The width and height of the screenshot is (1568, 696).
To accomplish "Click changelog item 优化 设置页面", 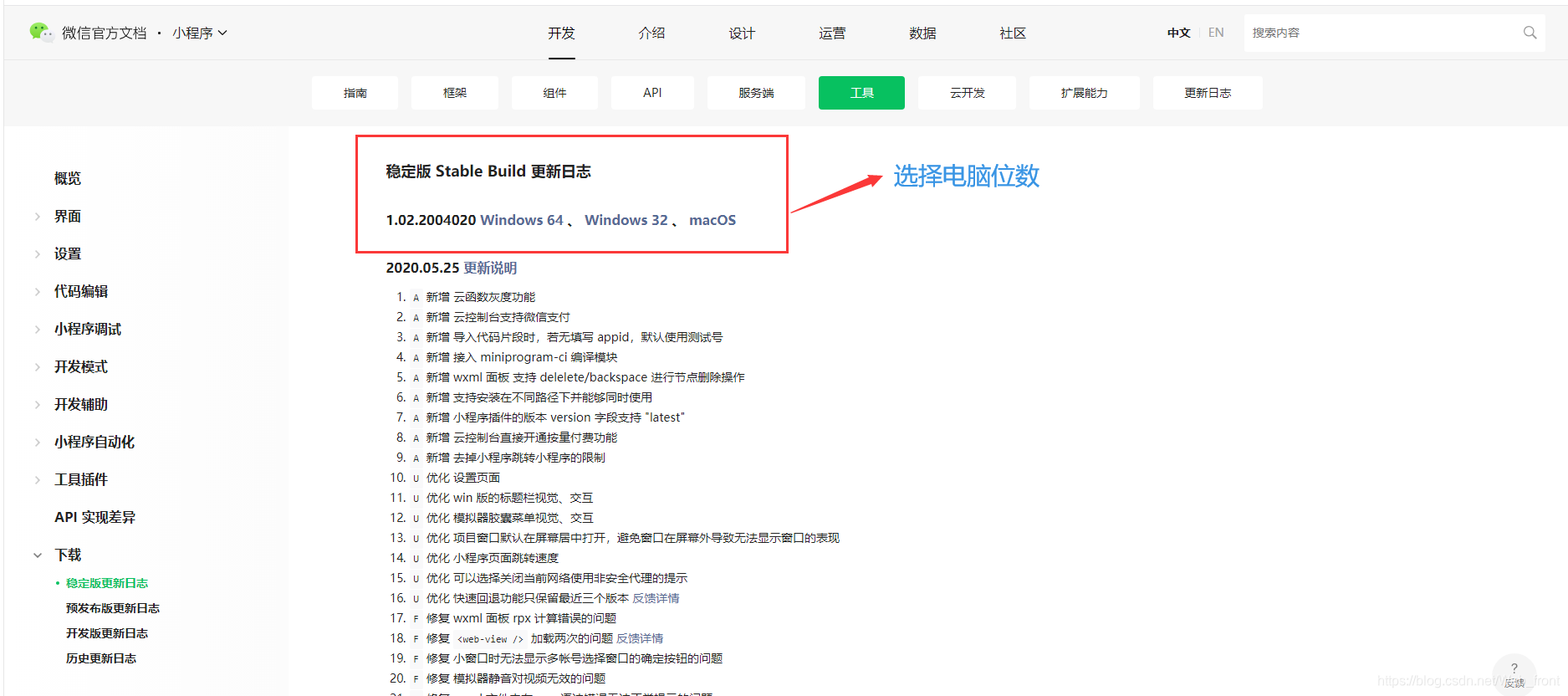I will [463, 478].
